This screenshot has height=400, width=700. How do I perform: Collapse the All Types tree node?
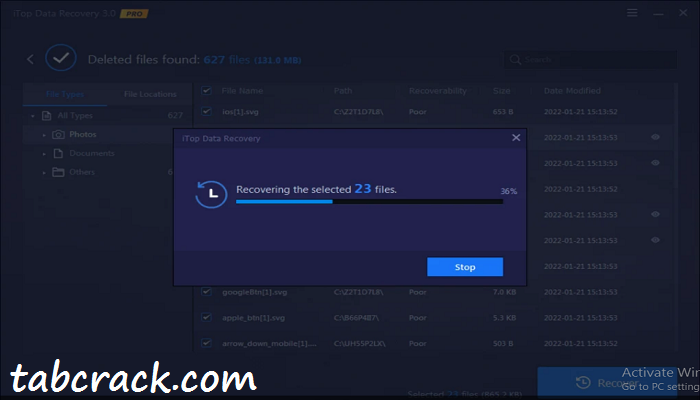click(33, 116)
